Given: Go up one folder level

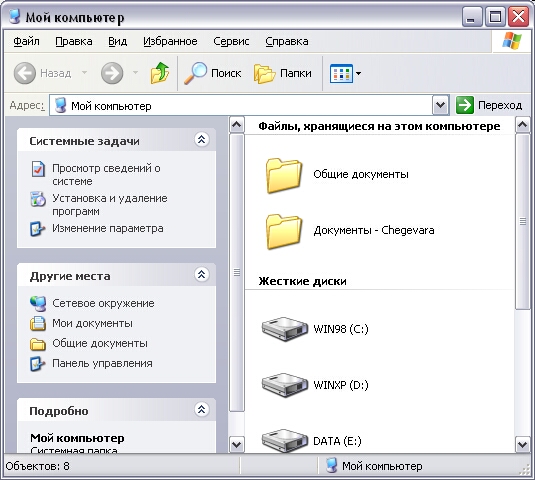Looking at the screenshot, I should pyautogui.click(x=160, y=73).
